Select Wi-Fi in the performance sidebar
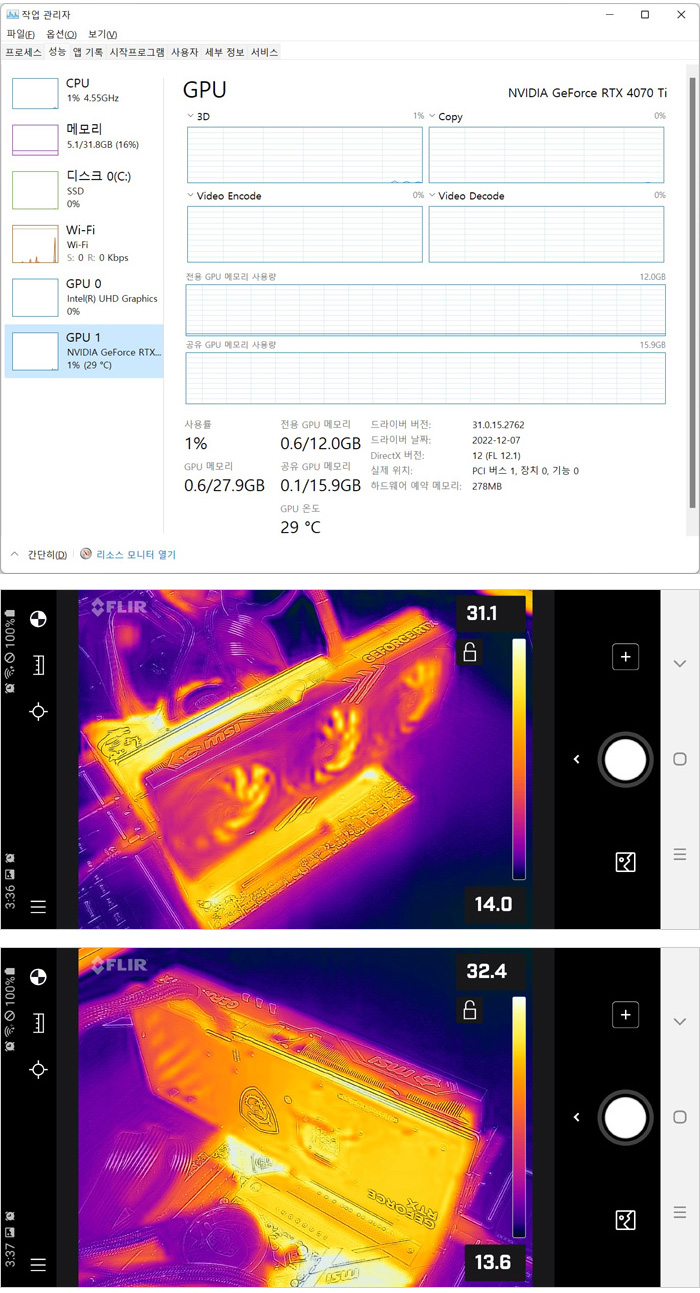 click(84, 243)
